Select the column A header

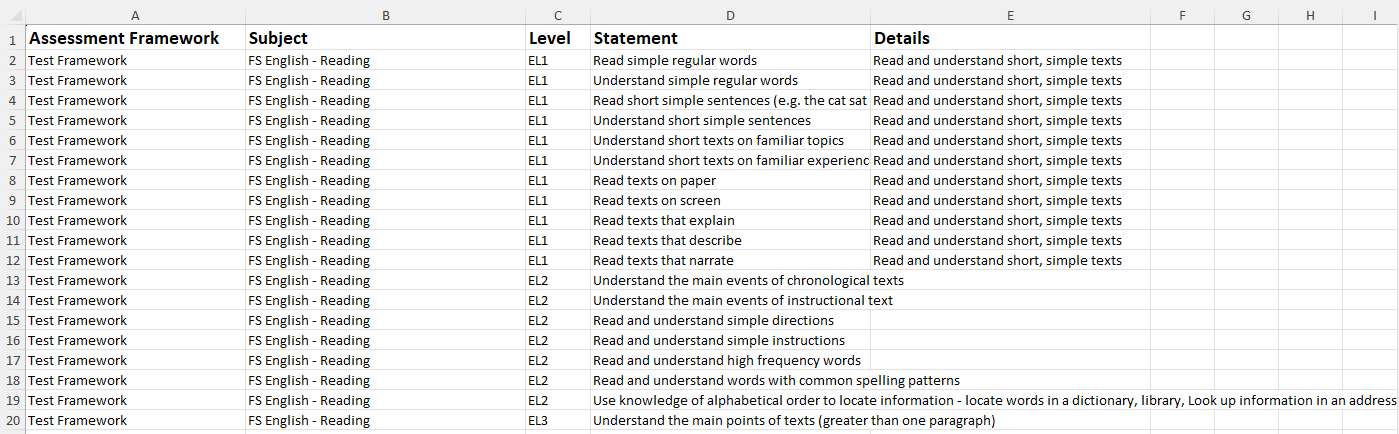(x=135, y=15)
